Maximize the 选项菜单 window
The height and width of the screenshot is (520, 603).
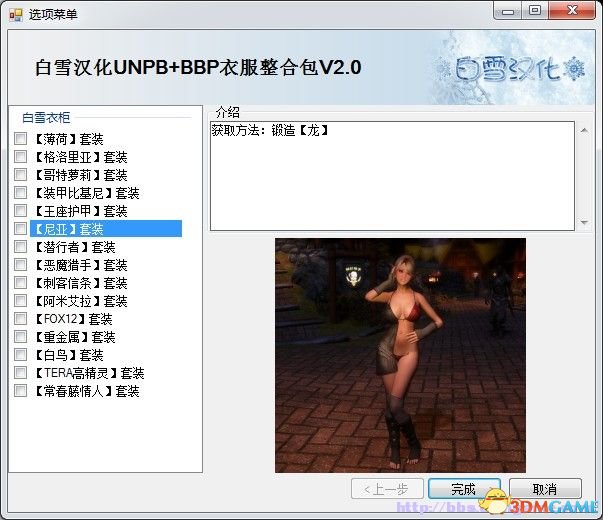535,11
